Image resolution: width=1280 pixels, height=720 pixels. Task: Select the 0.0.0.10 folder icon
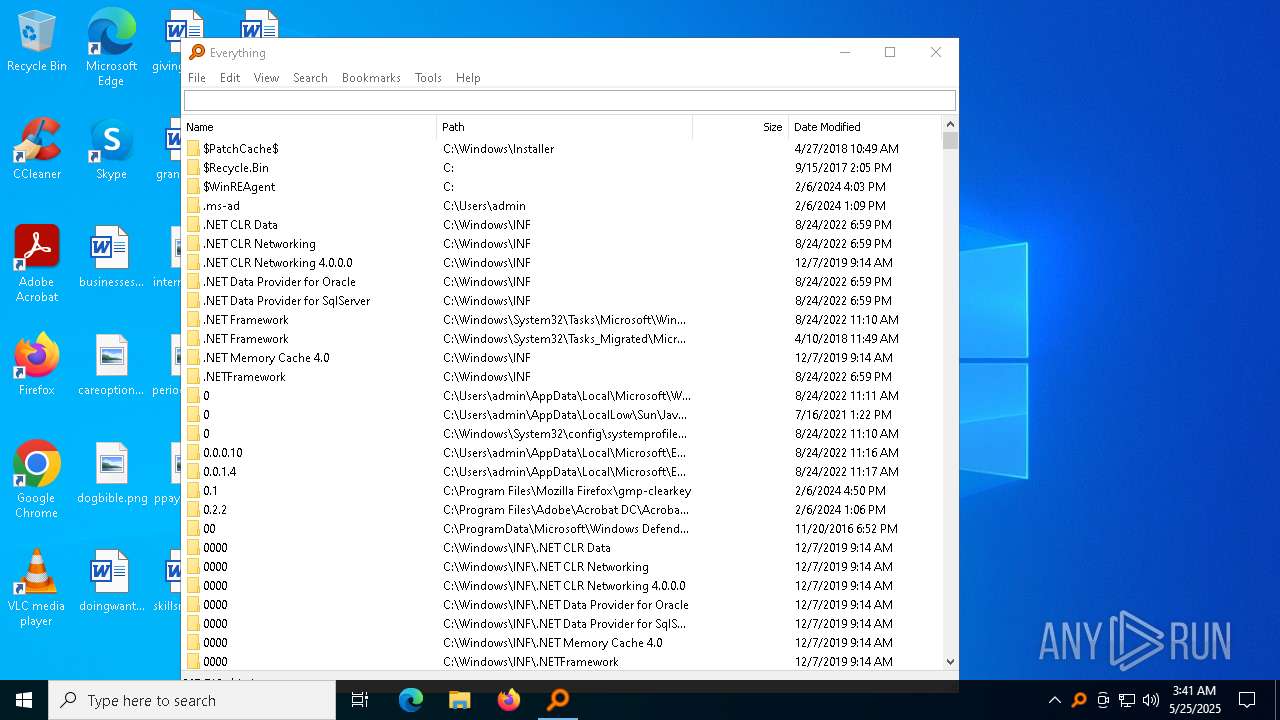pyautogui.click(x=193, y=453)
